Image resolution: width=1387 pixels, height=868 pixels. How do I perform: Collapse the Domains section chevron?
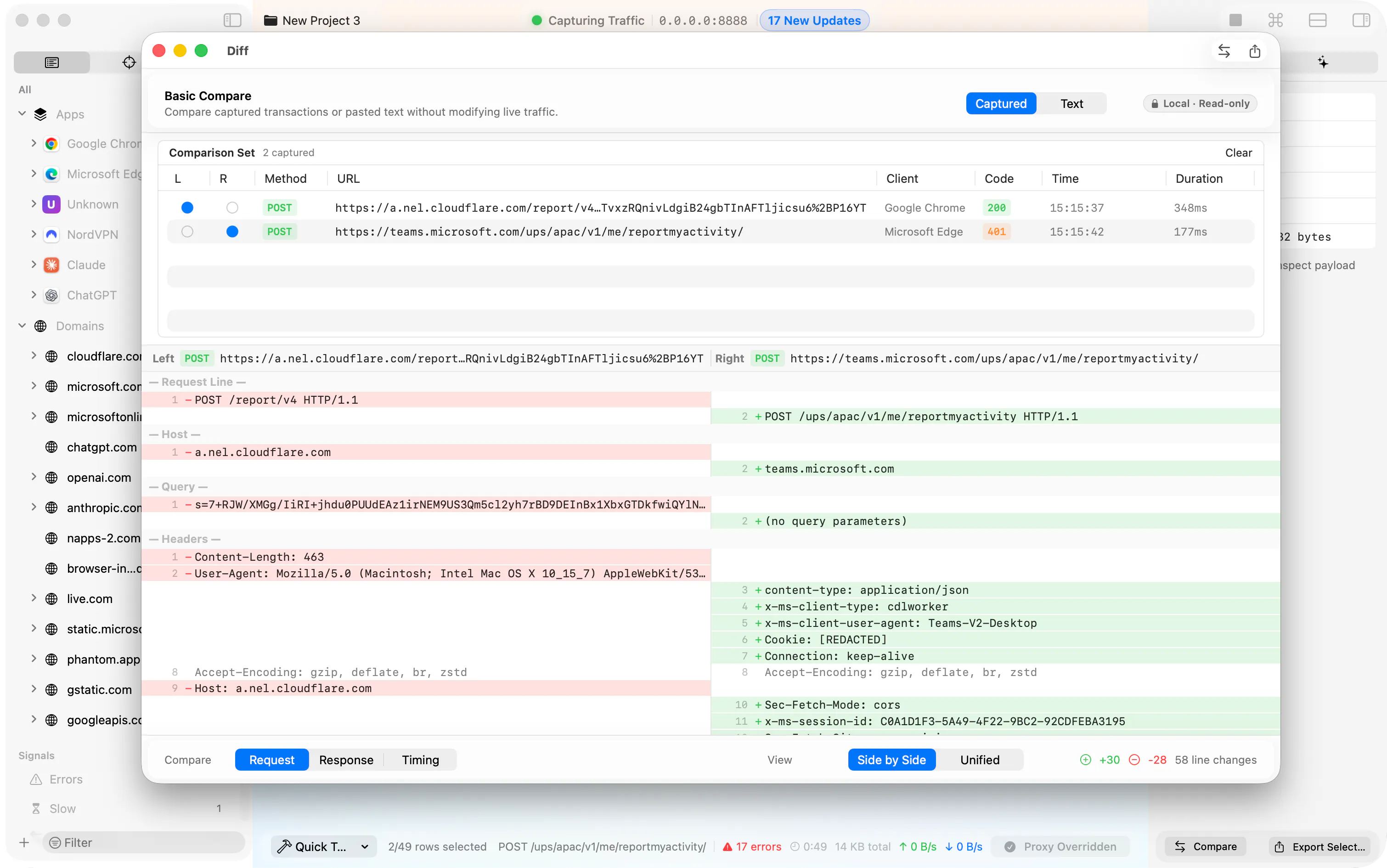point(23,326)
